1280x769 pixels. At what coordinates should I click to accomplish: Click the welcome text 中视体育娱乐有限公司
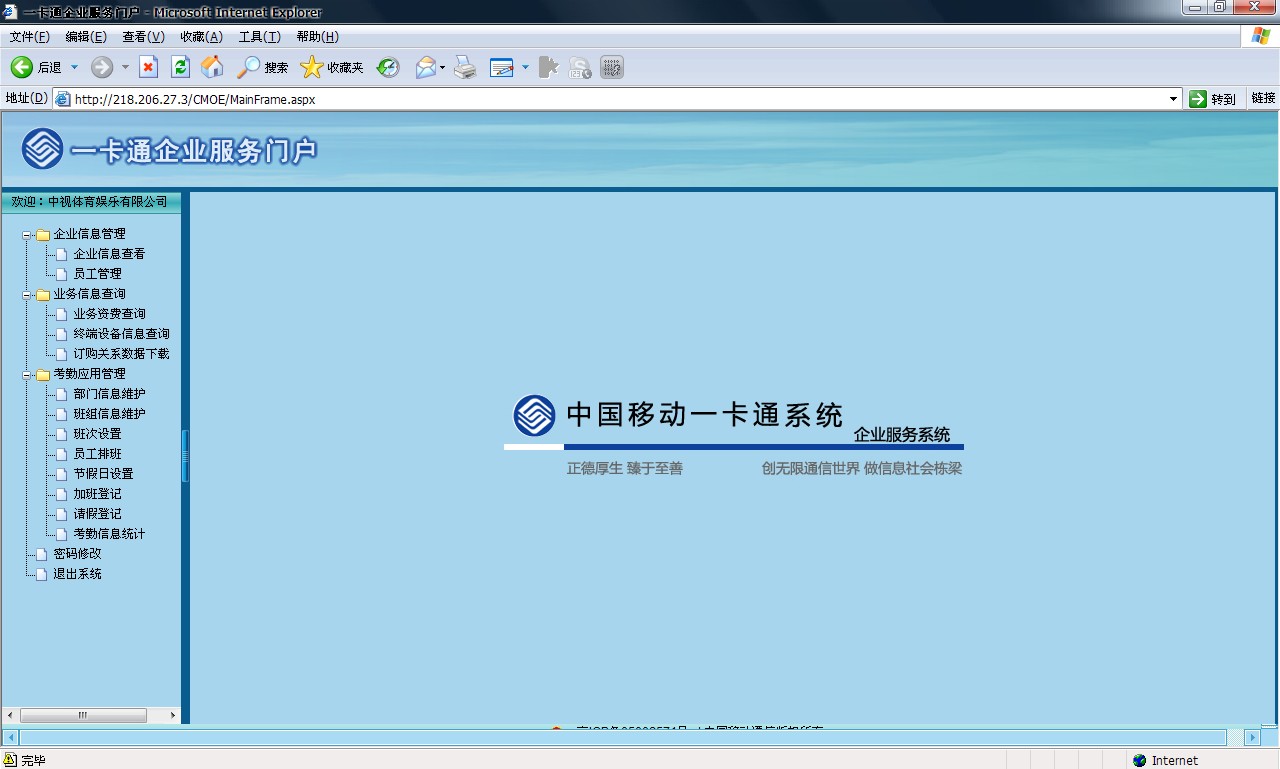108,202
